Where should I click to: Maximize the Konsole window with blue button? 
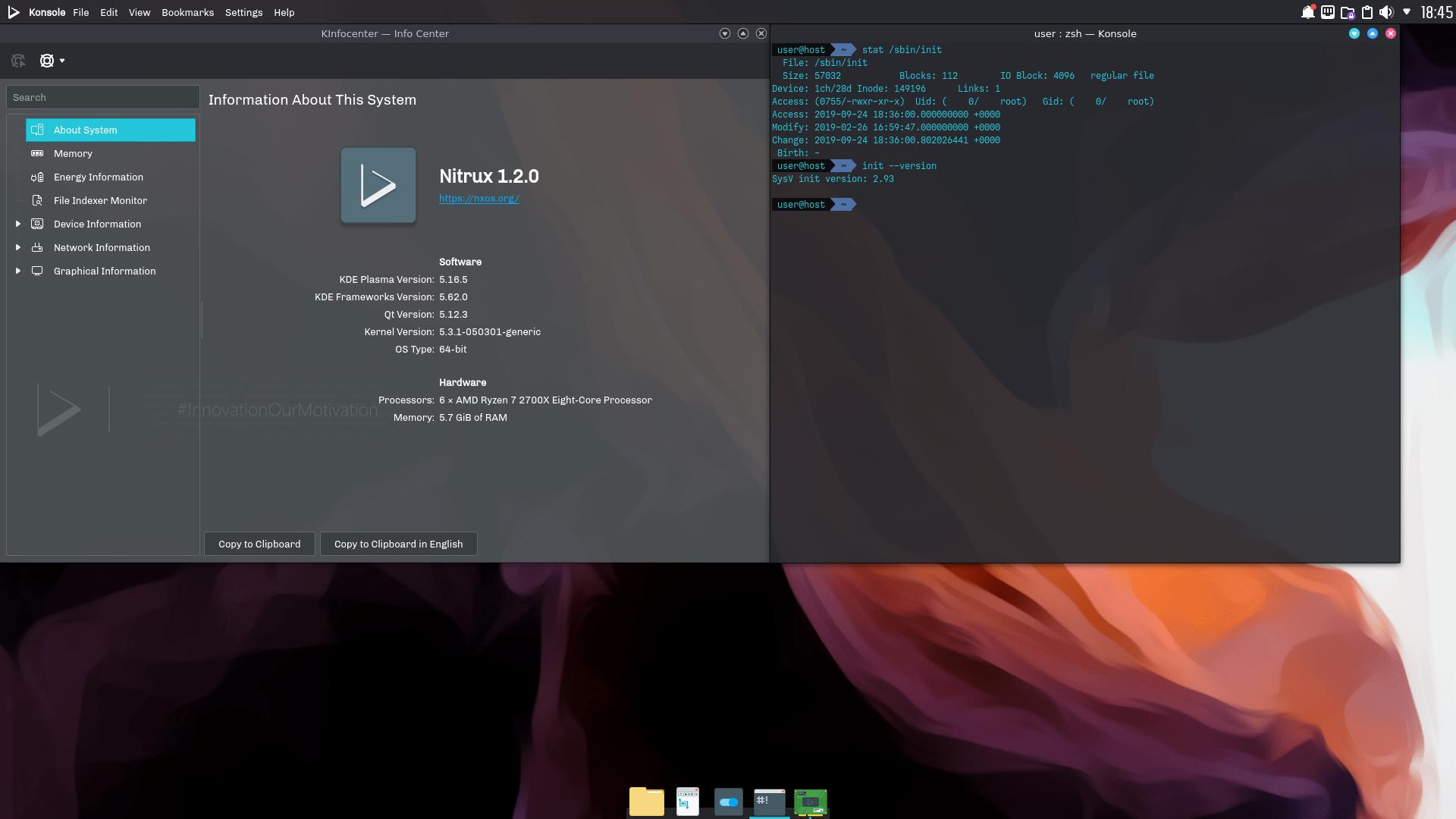pos(1373,33)
